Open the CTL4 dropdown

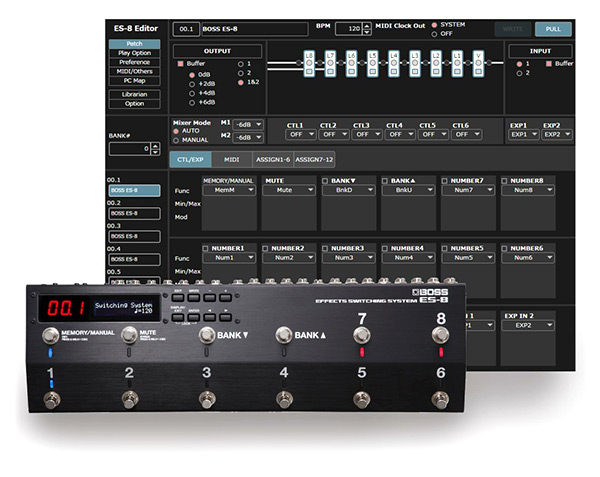tap(400, 135)
